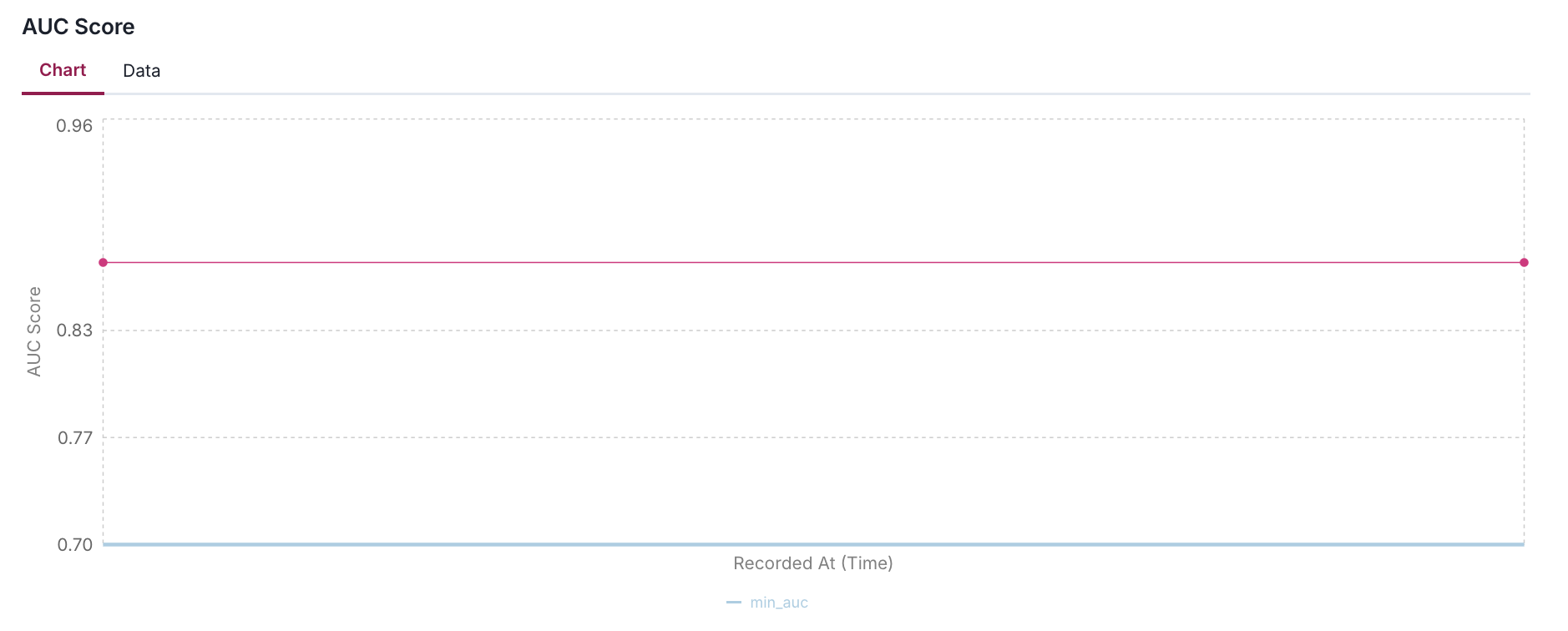Click the dashed 0.77 horizontal gridline
Screen dimensions: 1568x631
813,437
